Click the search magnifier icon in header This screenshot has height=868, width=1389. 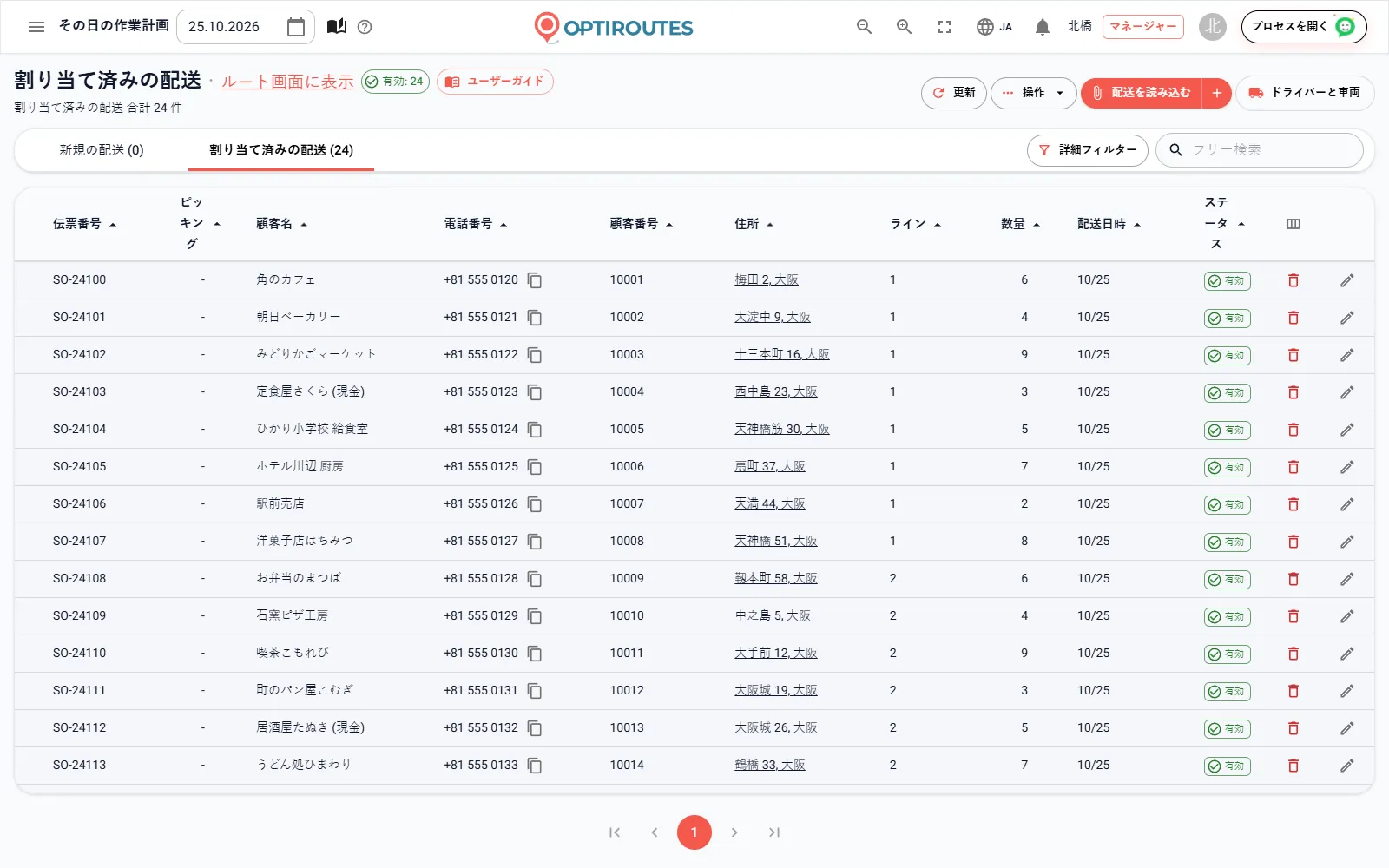point(864,27)
